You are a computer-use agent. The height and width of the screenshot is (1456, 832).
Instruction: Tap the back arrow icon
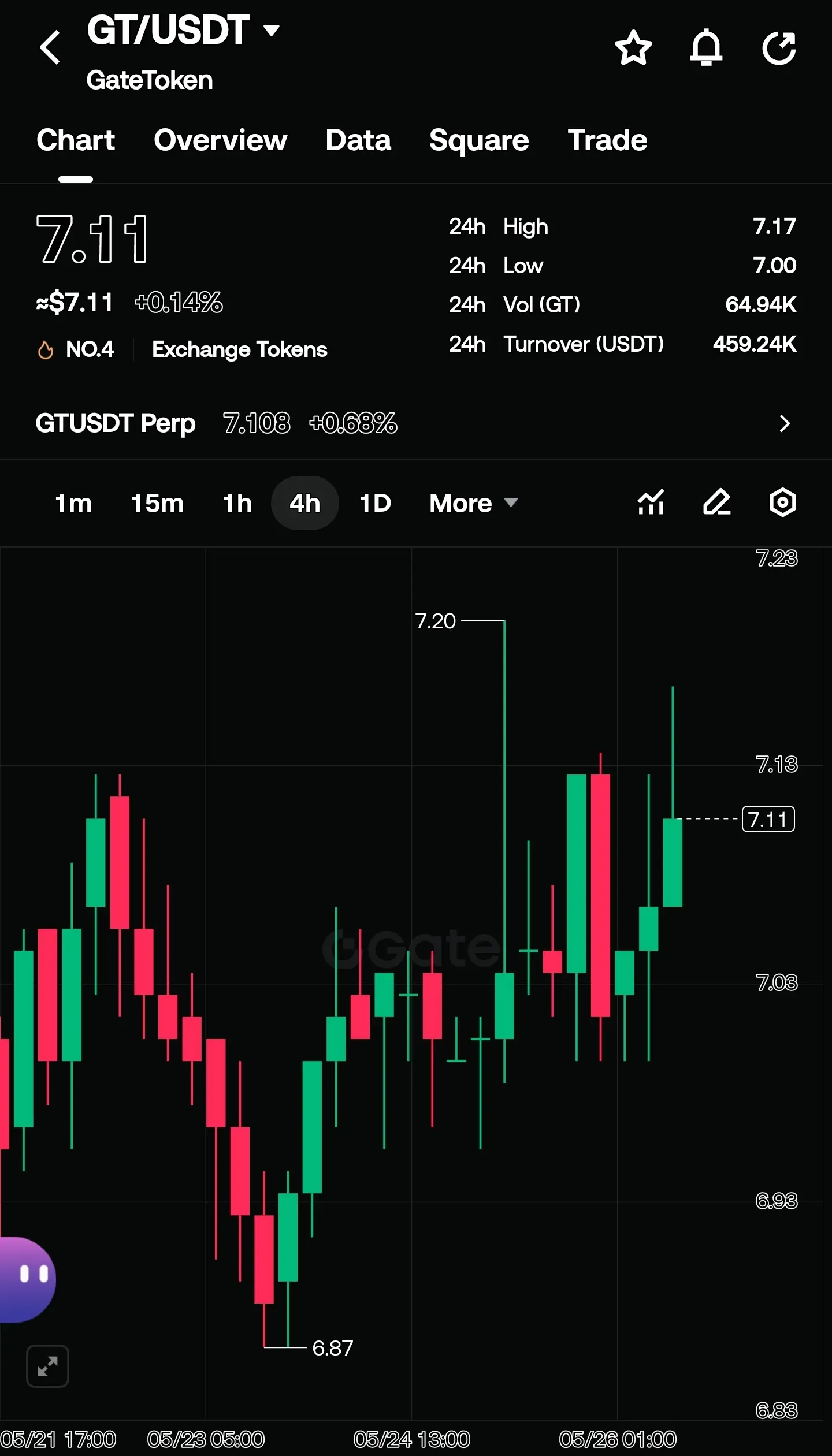tap(50, 47)
